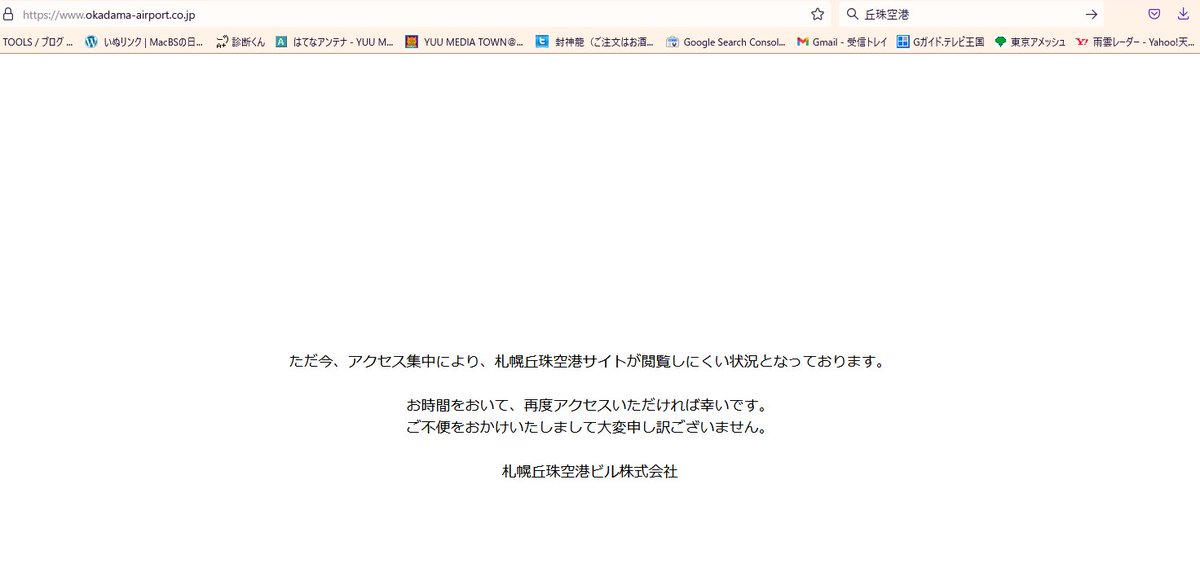Click the text 札幌丘珠空港ビル株式会社

click(x=589, y=471)
